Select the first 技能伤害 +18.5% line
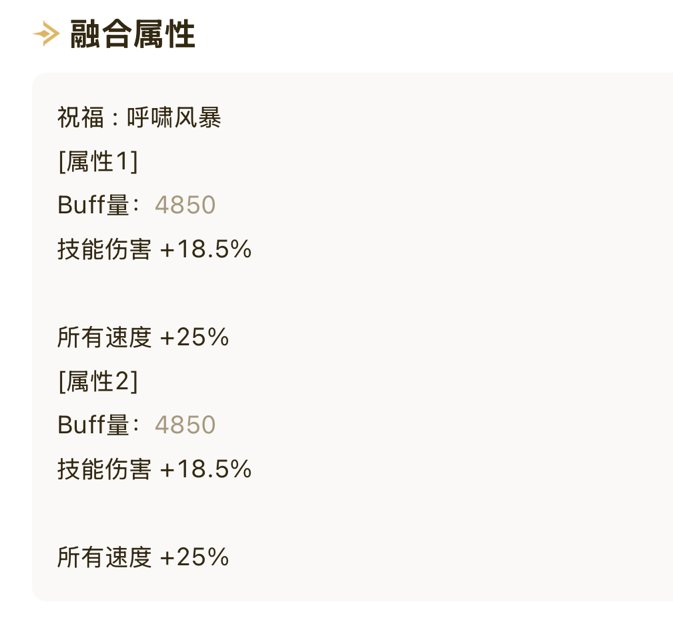This screenshot has height=630, width=673. 155,249
